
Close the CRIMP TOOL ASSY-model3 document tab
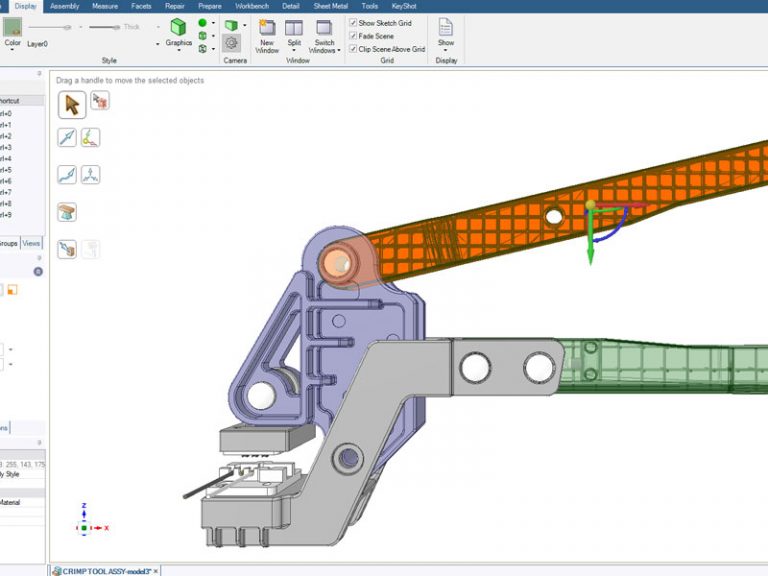pyautogui.click(x=156, y=571)
